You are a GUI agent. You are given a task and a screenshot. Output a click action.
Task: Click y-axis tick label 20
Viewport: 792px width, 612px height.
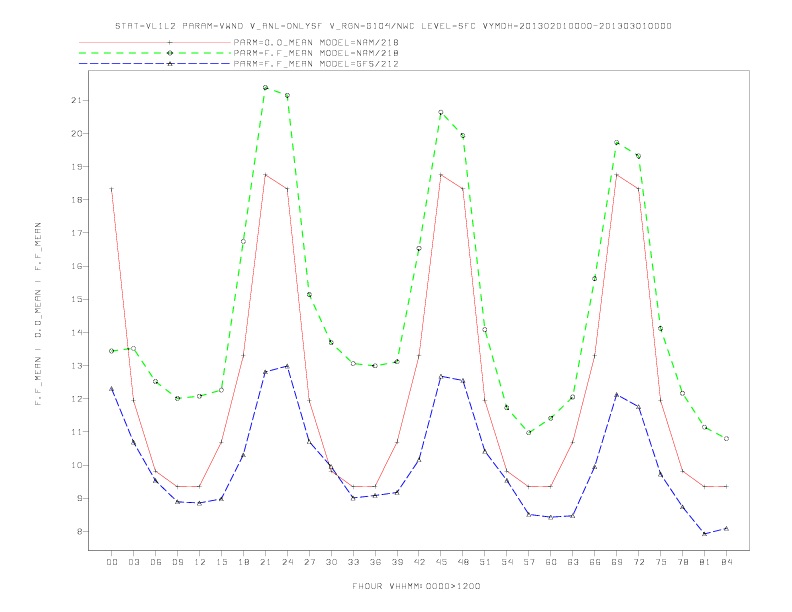[76, 134]
